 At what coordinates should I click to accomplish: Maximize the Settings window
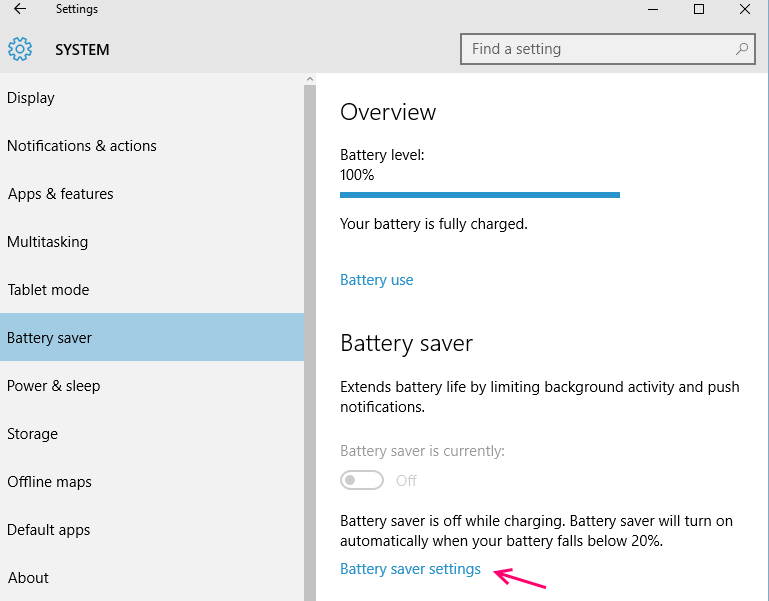click(x=699, y=9)
